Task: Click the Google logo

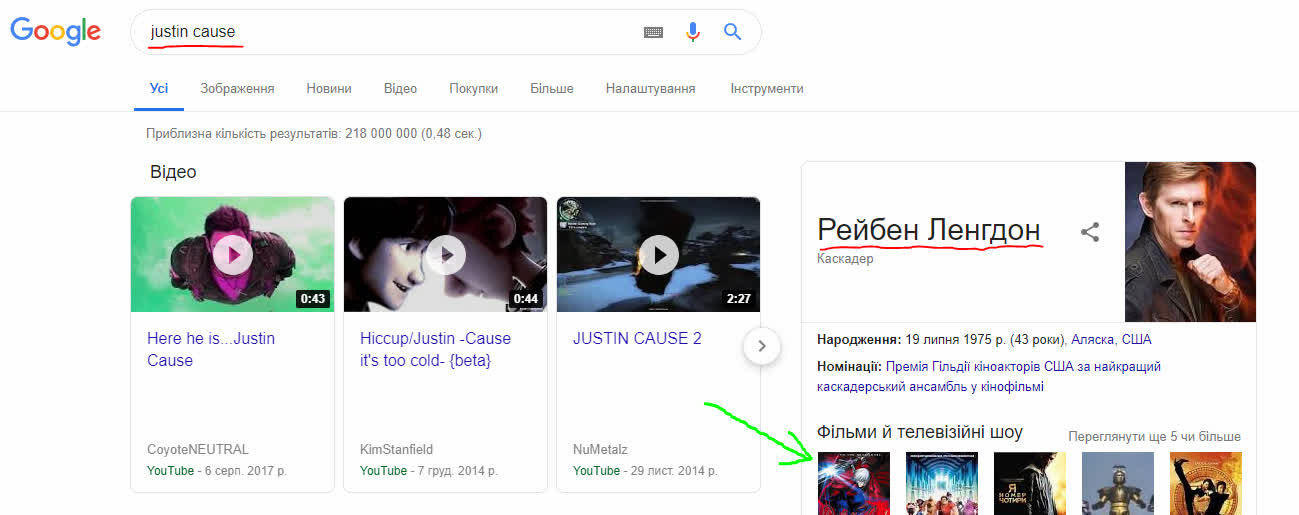Action: [55, 31]
